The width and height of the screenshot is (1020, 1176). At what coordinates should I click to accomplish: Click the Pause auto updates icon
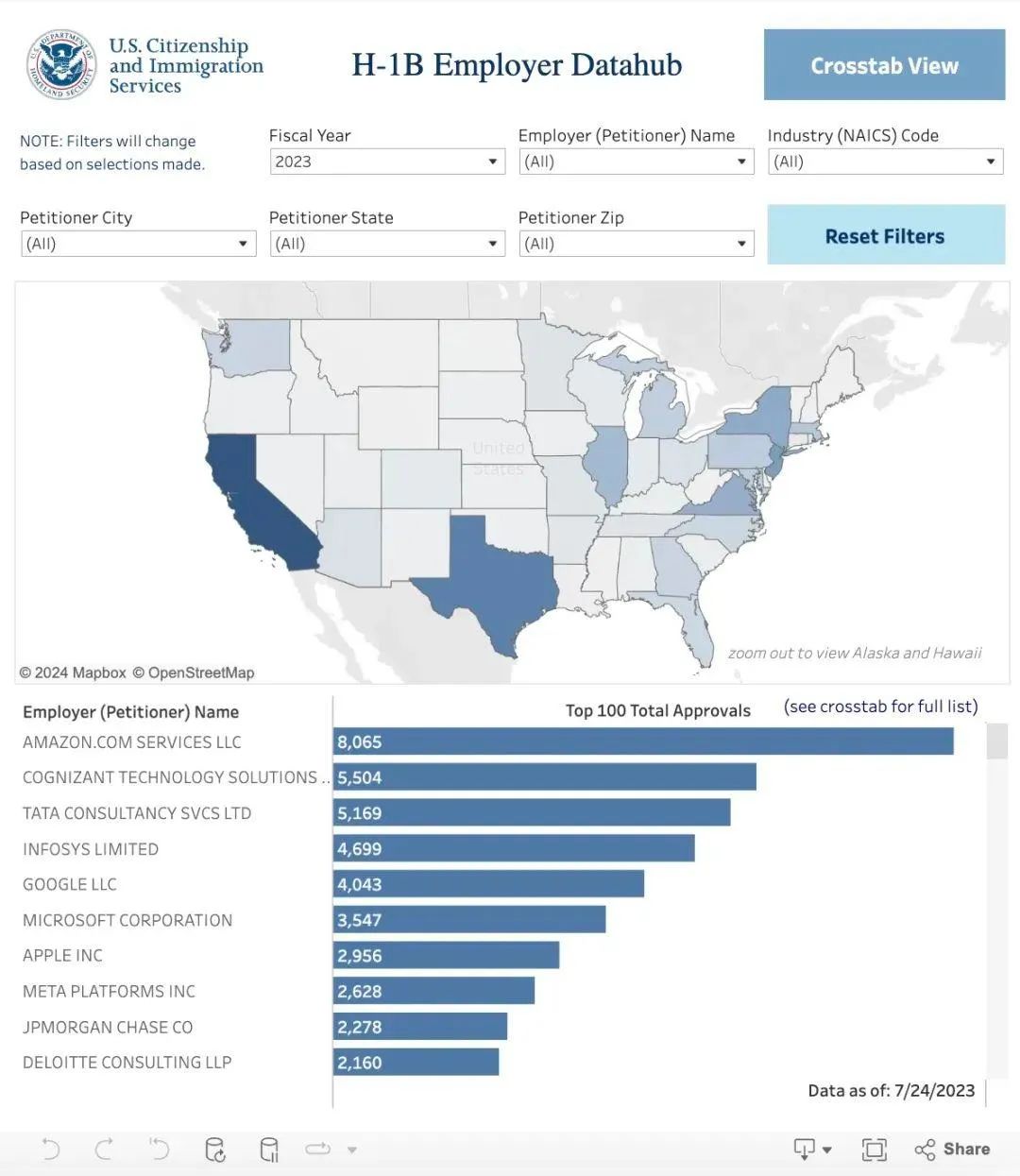click(269, 1149)
